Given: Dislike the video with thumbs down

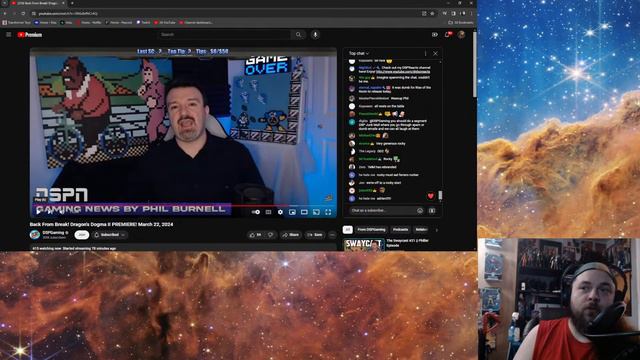Looking at the screenshot, I should click(x=271, y=235).
